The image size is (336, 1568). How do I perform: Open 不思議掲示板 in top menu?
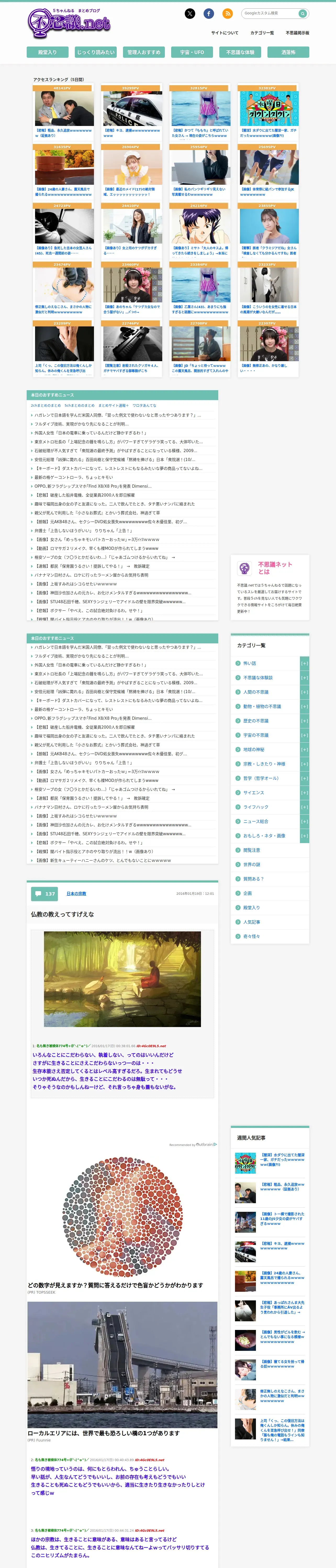297,33
